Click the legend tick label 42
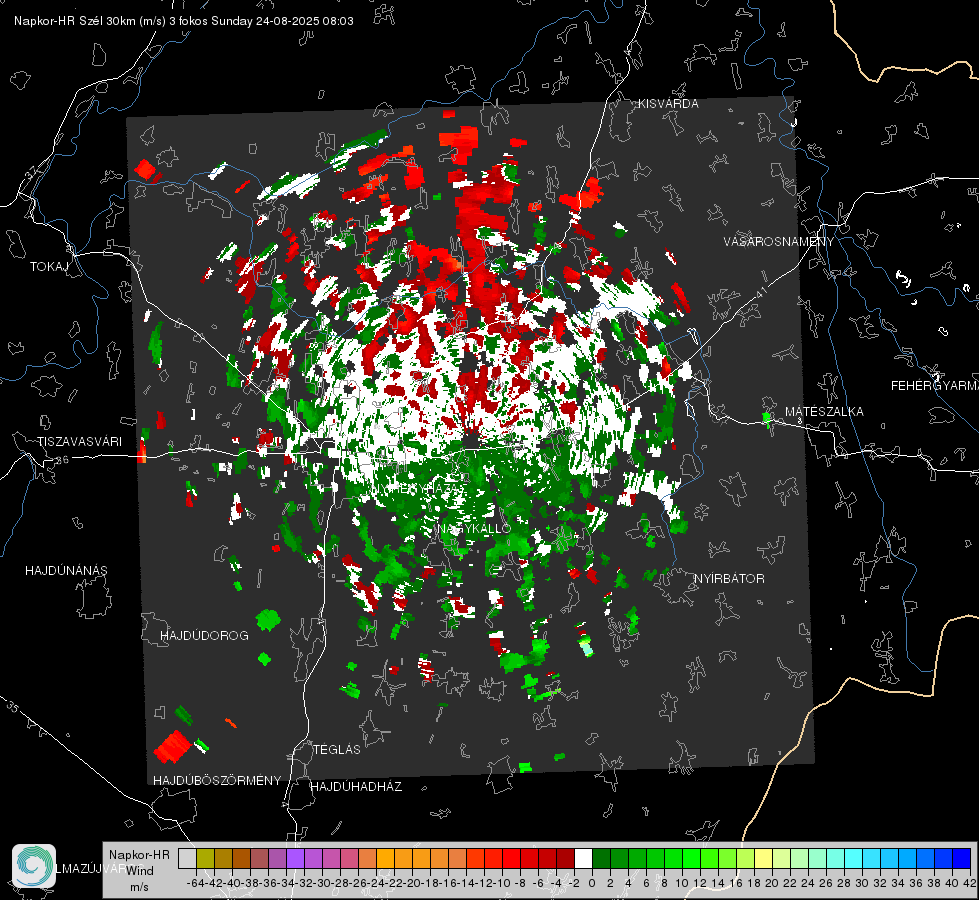 pyautogui.click(x=969, y=883)
